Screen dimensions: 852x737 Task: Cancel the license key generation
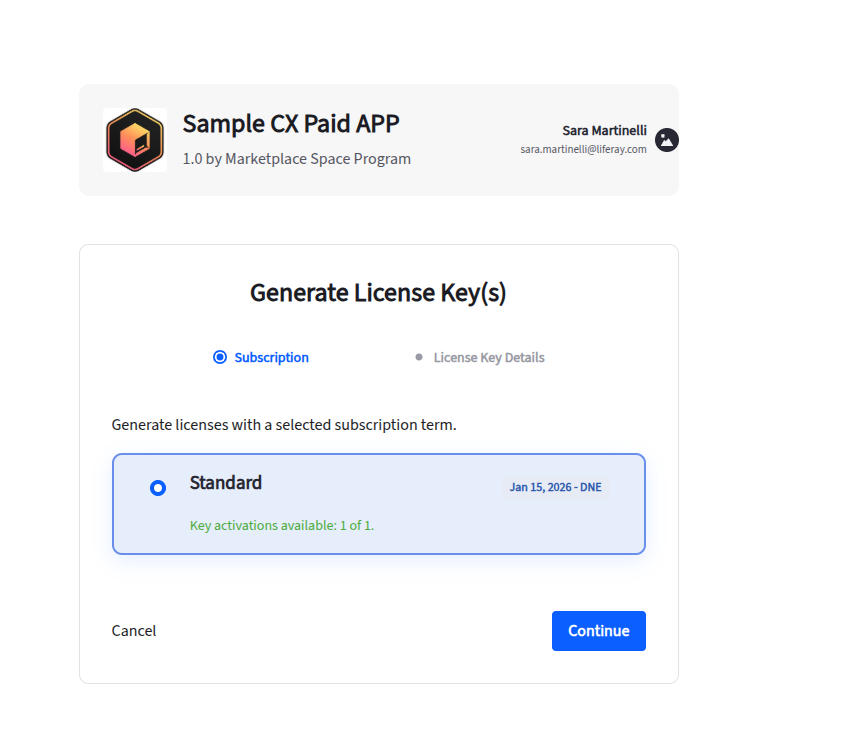[134, 631]
